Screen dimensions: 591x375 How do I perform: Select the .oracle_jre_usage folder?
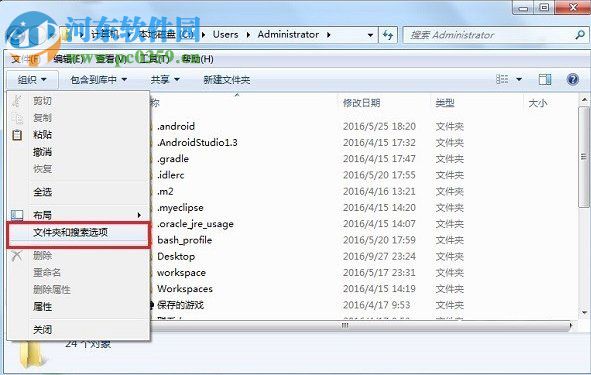click(x=195, y=224)
